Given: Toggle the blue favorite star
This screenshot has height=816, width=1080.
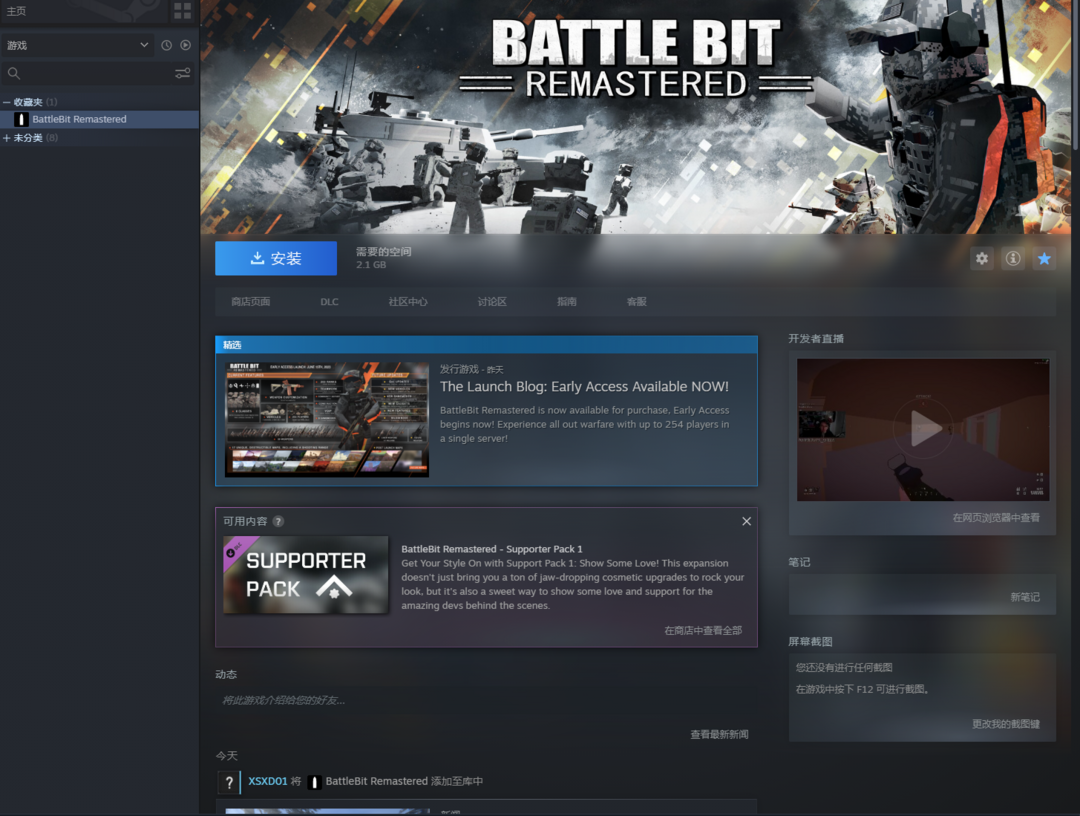Looking at the screenshot, I should [1044, 259].
